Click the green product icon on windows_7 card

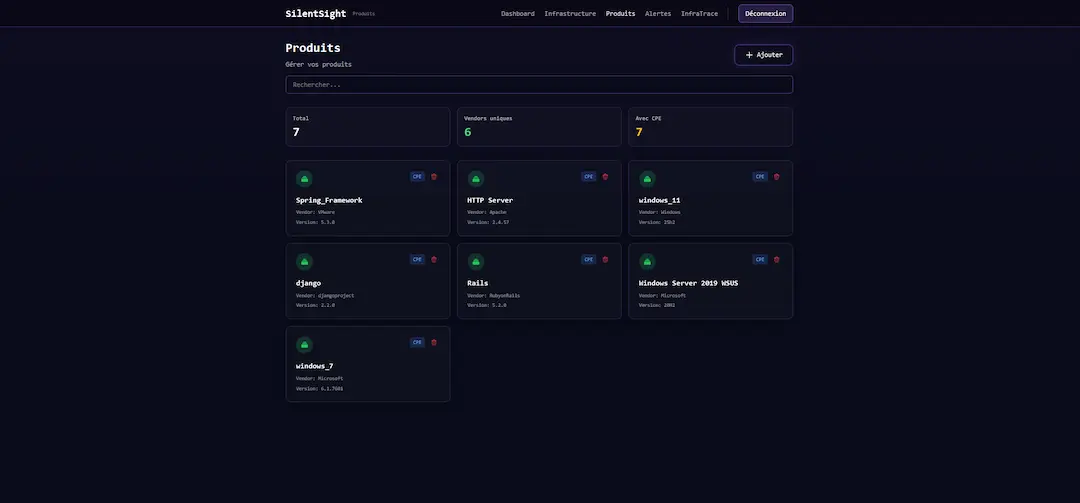(x=304, y=345)
